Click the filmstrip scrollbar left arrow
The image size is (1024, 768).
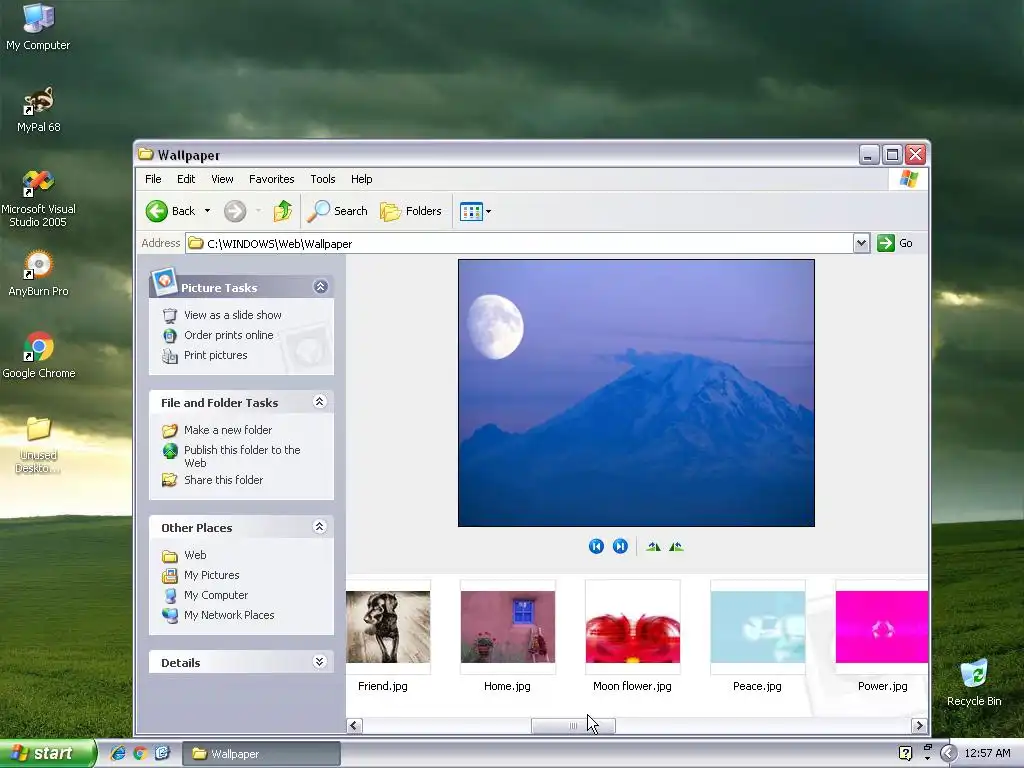click(354, 726)
